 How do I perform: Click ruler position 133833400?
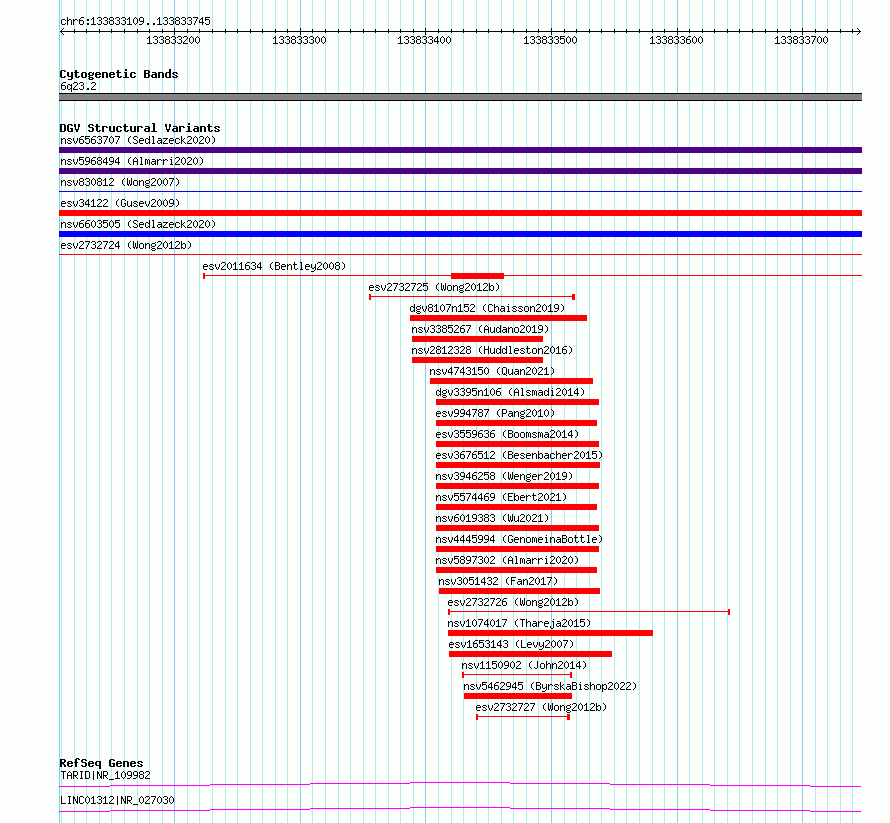(x=425, y=40)
